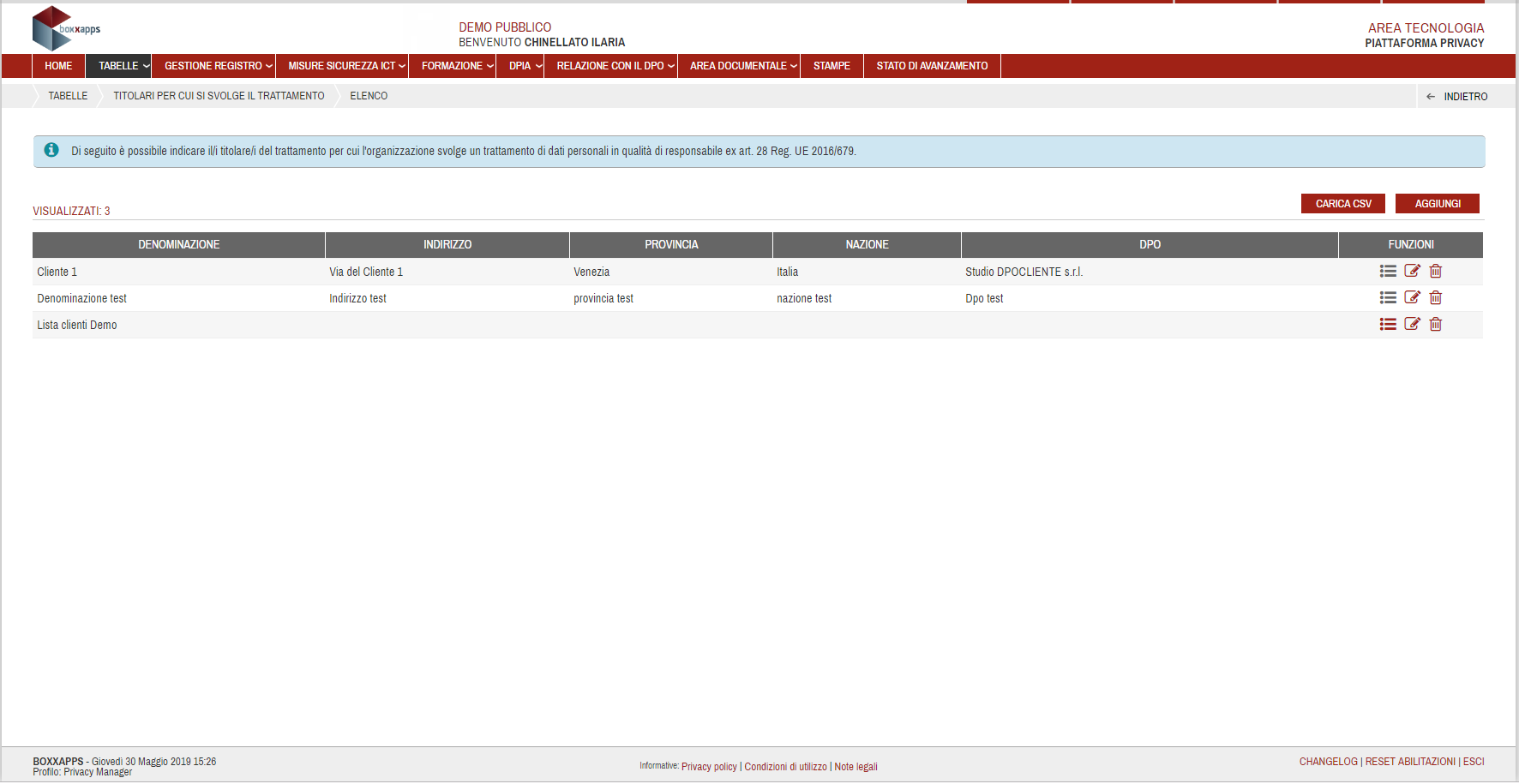Sort by DENOMINAZIONE column header

(x=179, y=245)
